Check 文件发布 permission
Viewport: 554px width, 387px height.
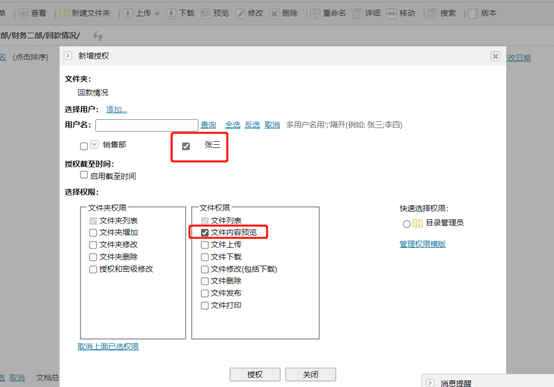205,293
